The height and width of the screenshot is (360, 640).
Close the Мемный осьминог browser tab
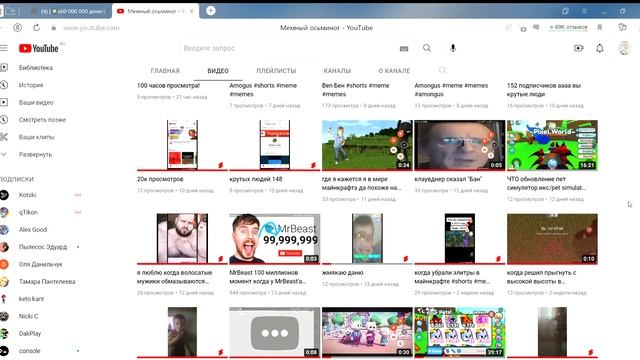[192, 11]
